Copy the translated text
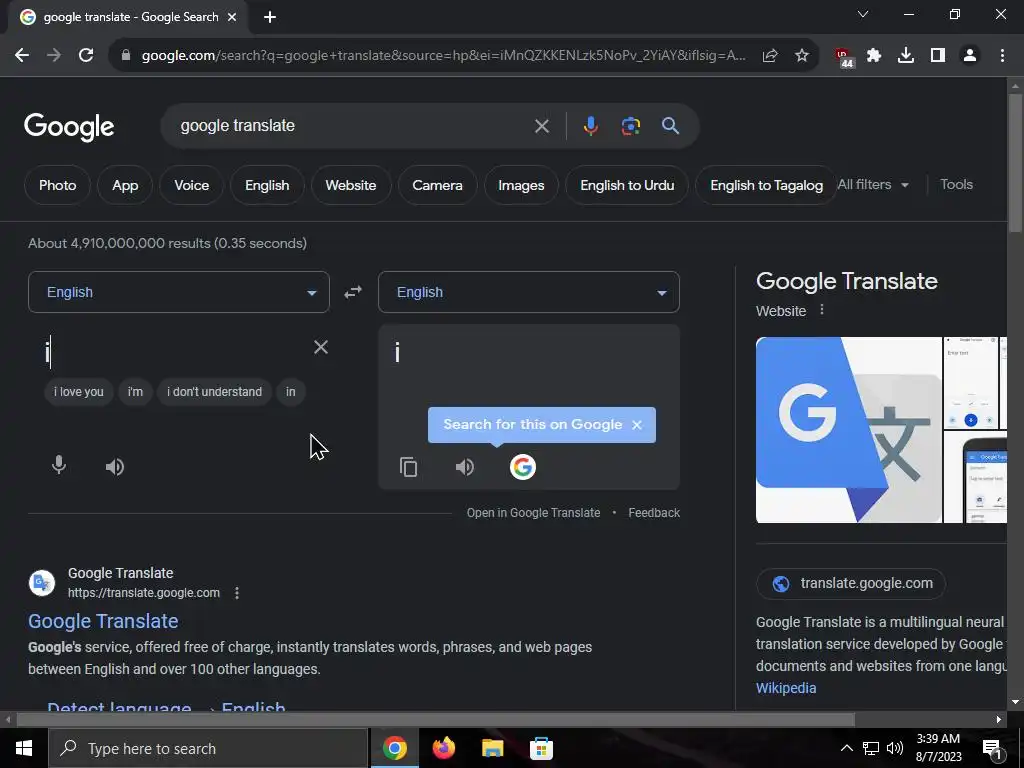1024x768 pixels. 409,467
